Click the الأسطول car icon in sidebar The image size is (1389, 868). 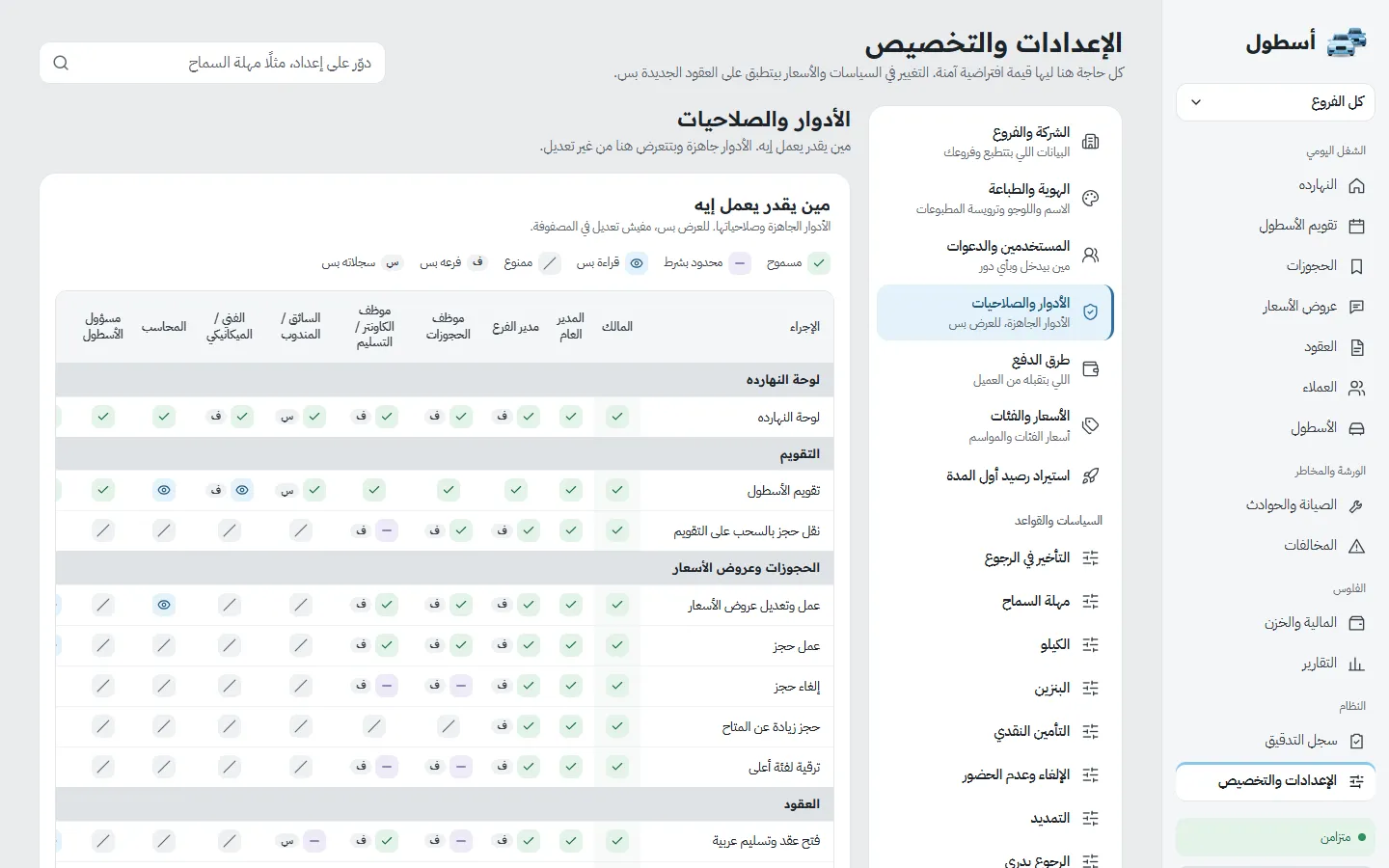(1356, 428)
